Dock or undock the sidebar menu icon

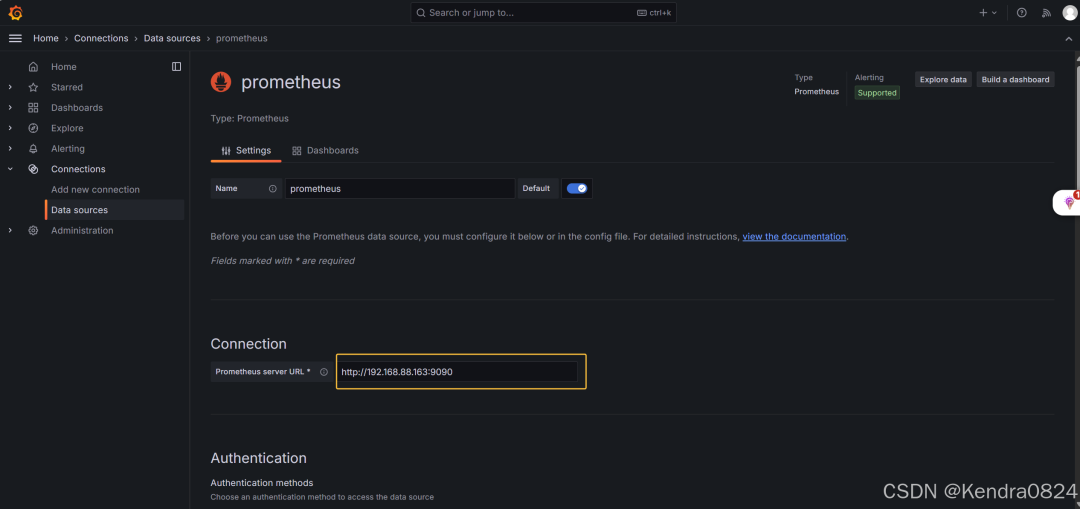click(176, 67)
